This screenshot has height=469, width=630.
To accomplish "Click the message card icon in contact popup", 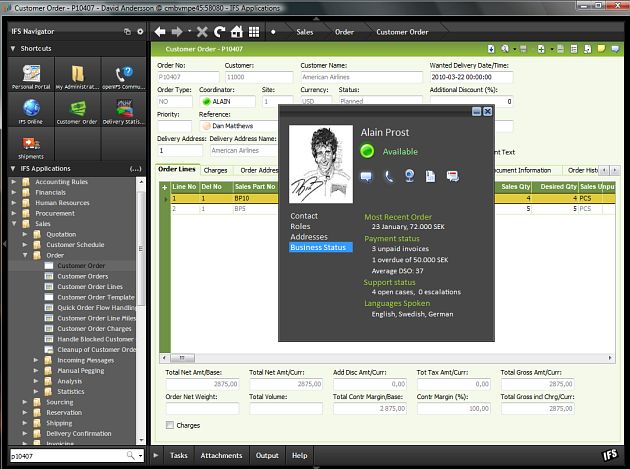I will tap(452, 176).
